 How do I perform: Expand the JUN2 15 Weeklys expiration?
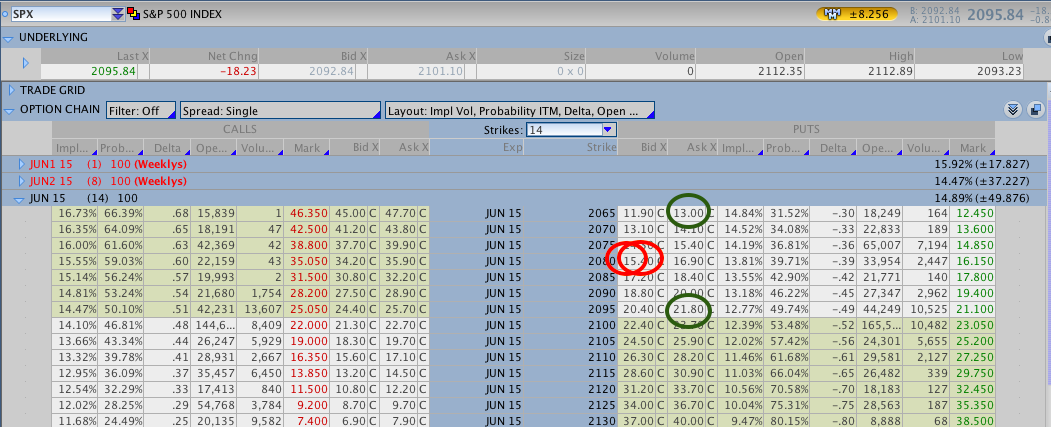pyautogui.click(x=21, y=181)
